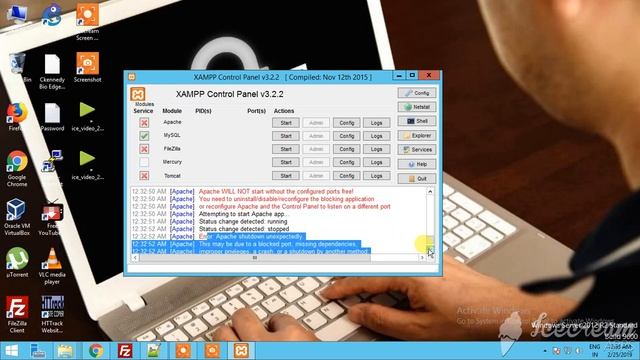Viewport: 640px width, 360px height.
Task: Click the XAMPP title bar icon
Action: [131, 77]
